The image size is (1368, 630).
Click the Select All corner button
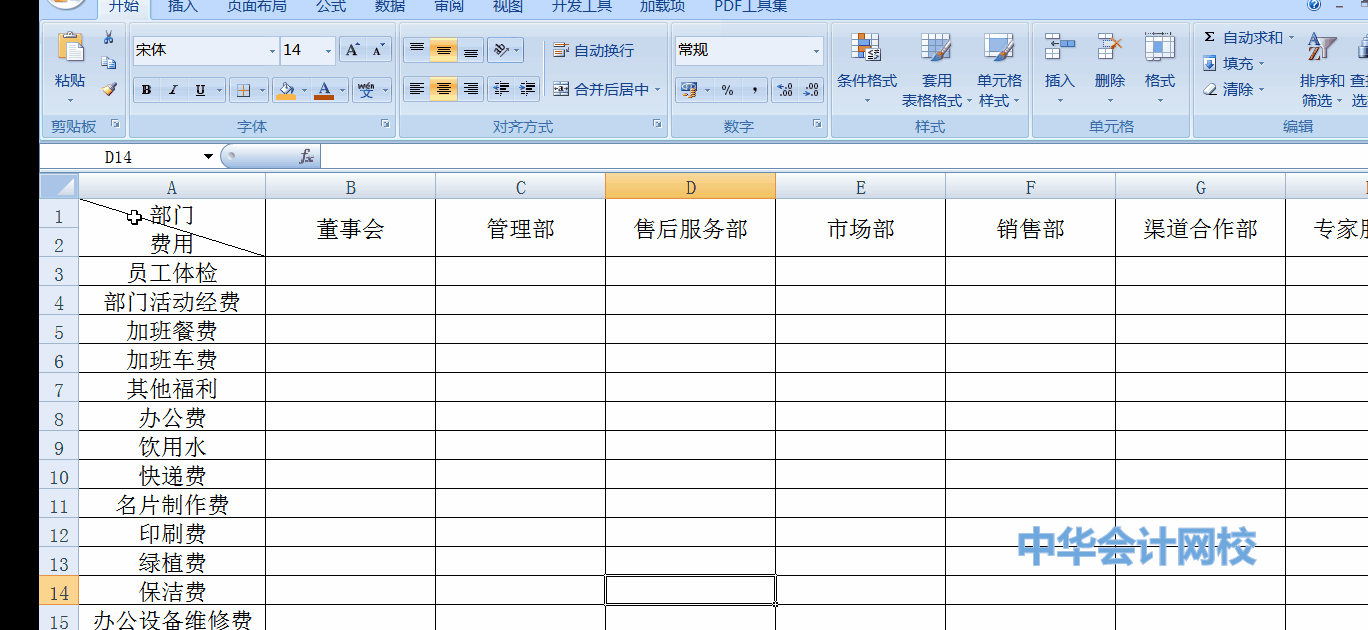click(x=59, y=186)
